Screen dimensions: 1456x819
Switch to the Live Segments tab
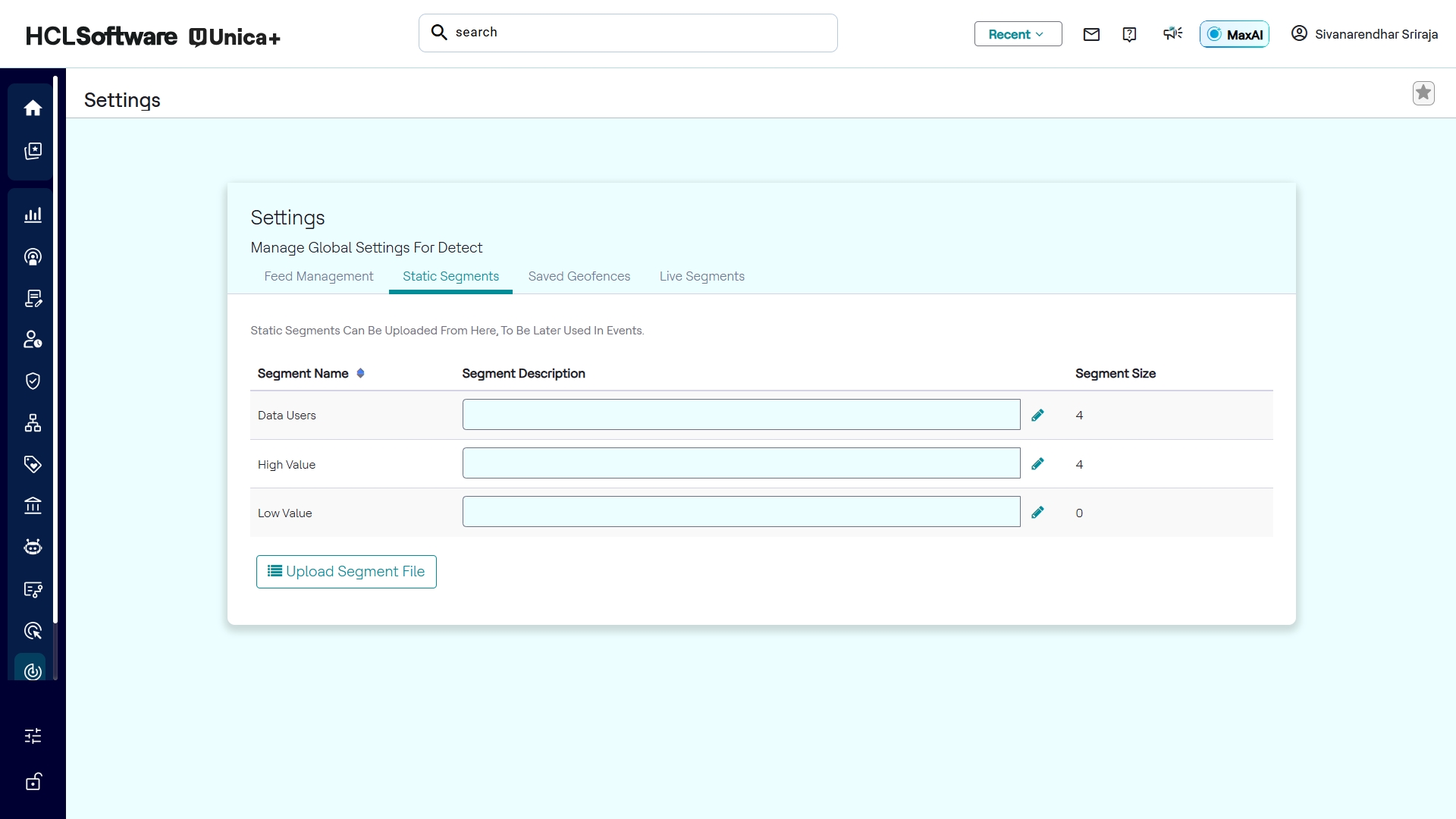click(701, 276)
